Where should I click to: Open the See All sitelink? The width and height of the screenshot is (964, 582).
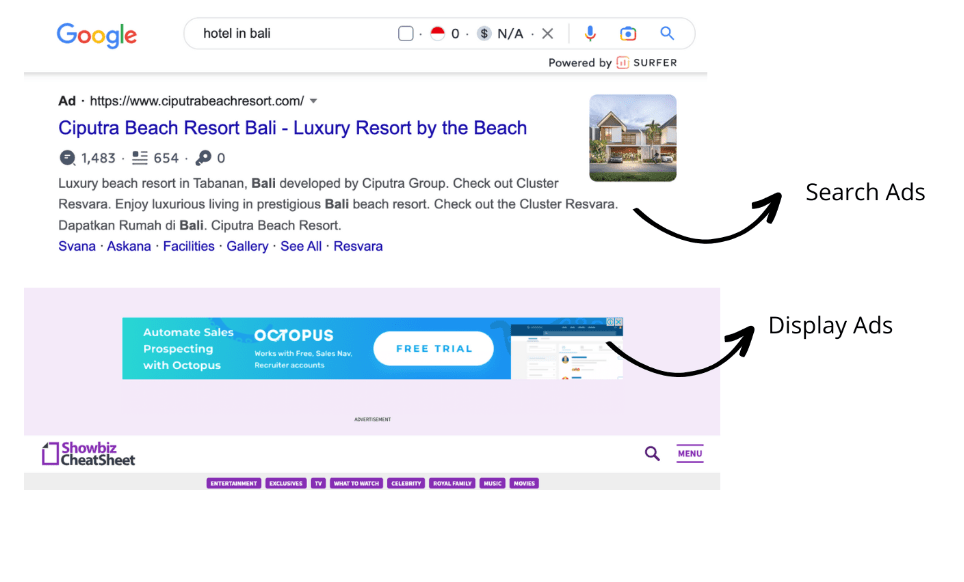coord(301,246)
